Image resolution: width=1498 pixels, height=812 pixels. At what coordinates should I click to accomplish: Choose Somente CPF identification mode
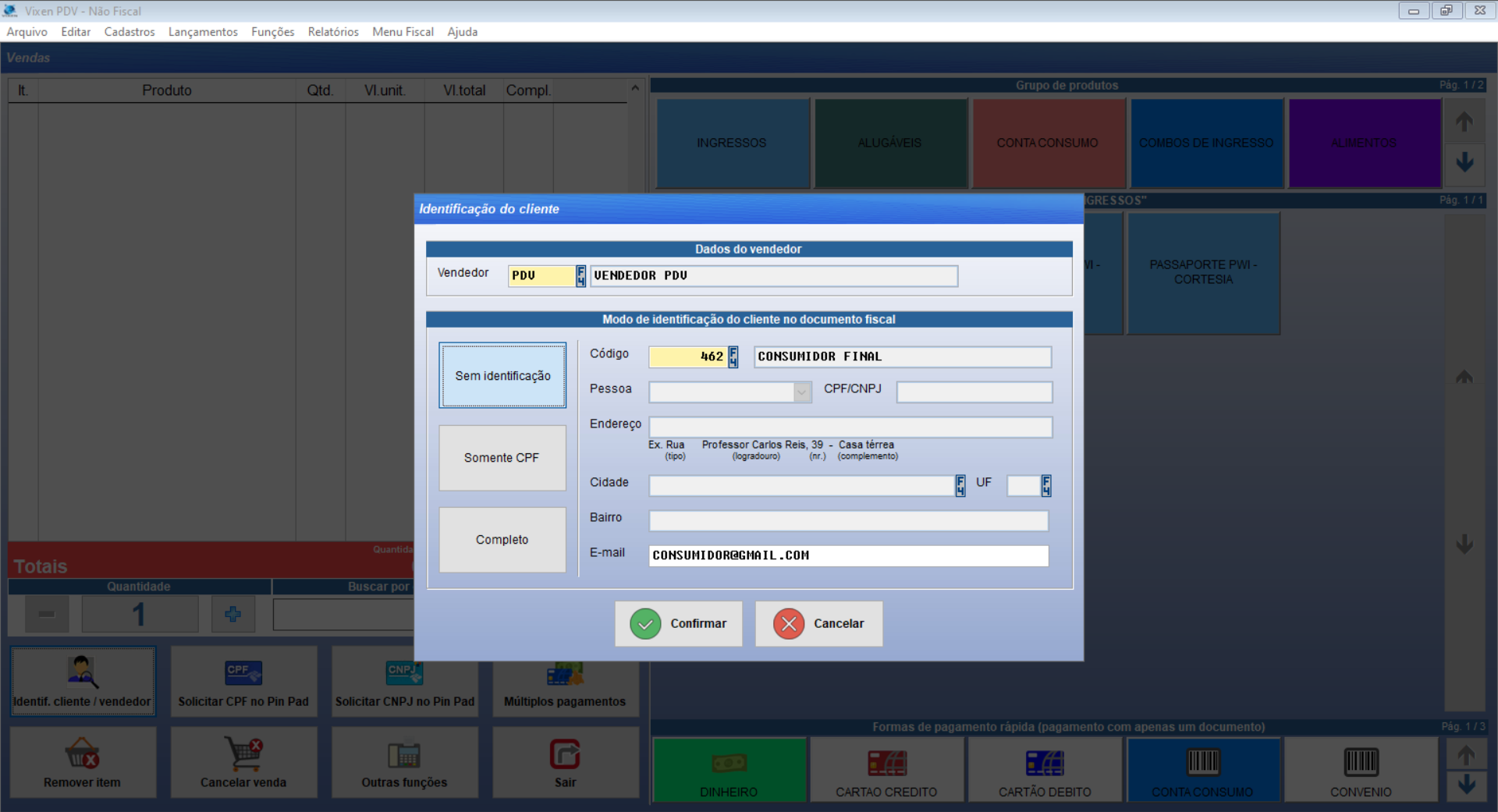[x=502, y=458]
